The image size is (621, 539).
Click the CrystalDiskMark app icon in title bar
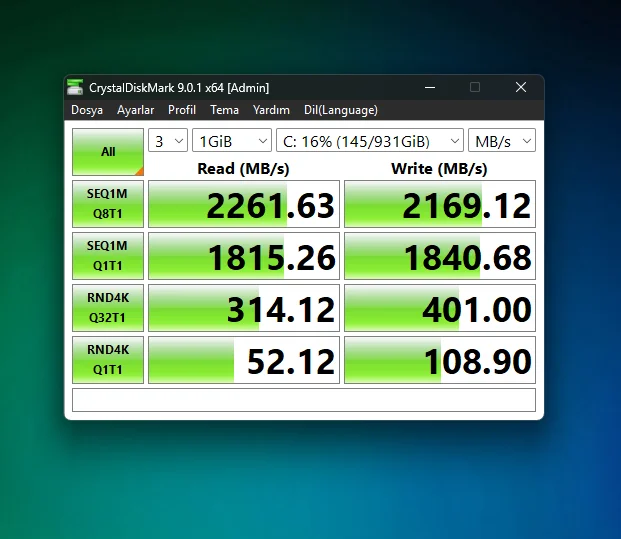[x=75, y=87]
